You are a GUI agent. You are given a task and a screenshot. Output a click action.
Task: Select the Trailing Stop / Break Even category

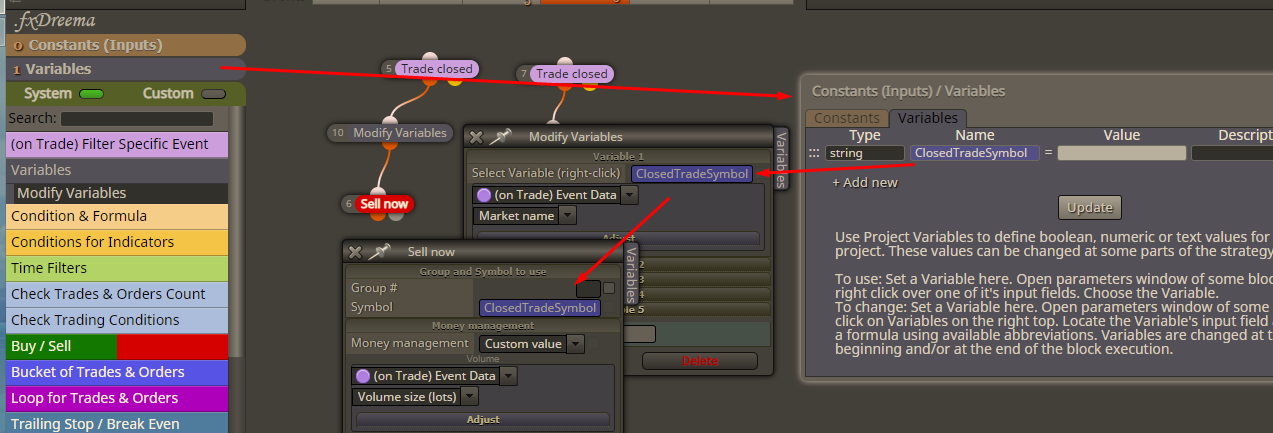[x=117, y=423]
